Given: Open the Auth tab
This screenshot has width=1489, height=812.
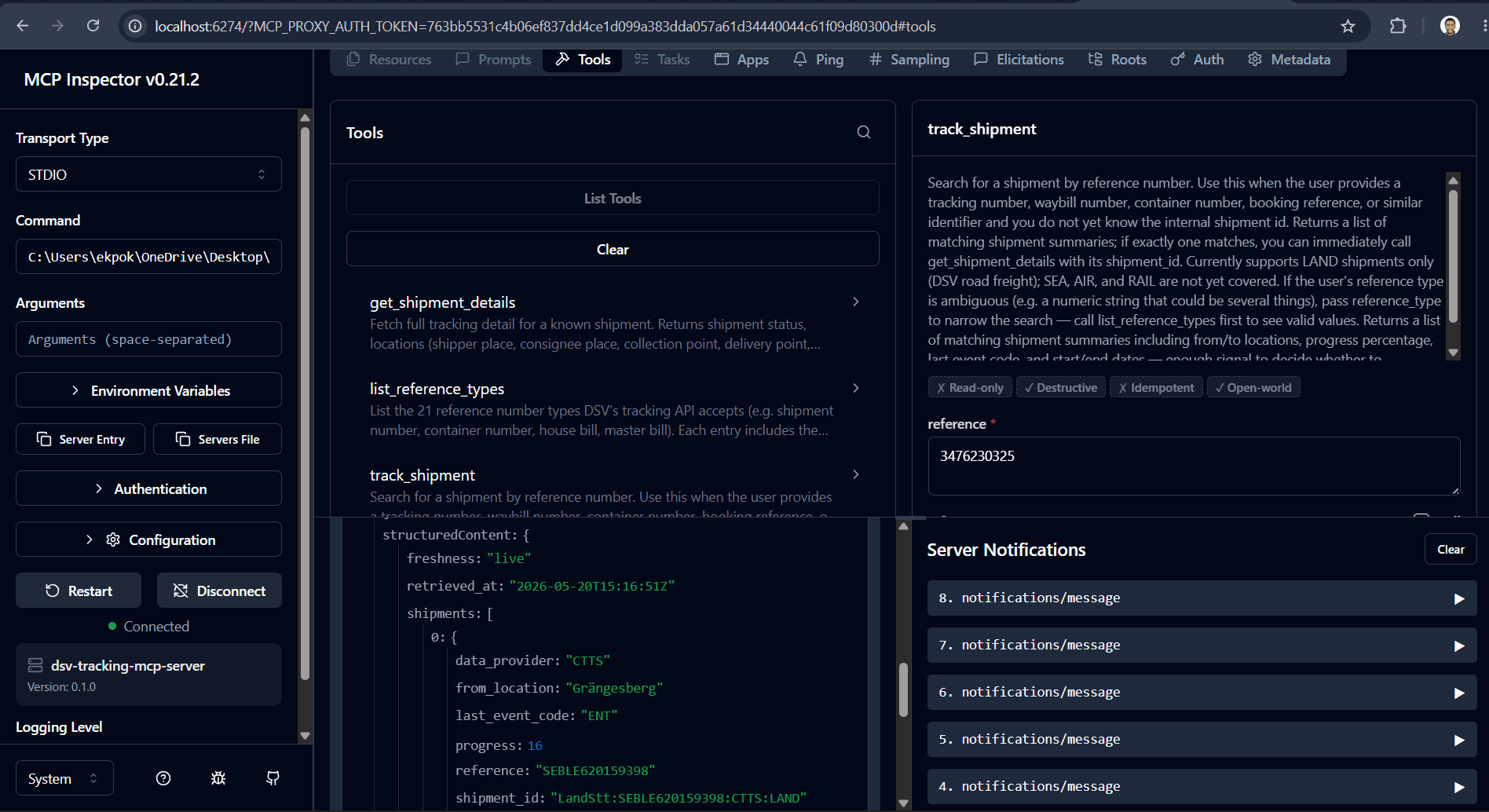Looking at the screenshot, I should click(x=1198, y=59).
